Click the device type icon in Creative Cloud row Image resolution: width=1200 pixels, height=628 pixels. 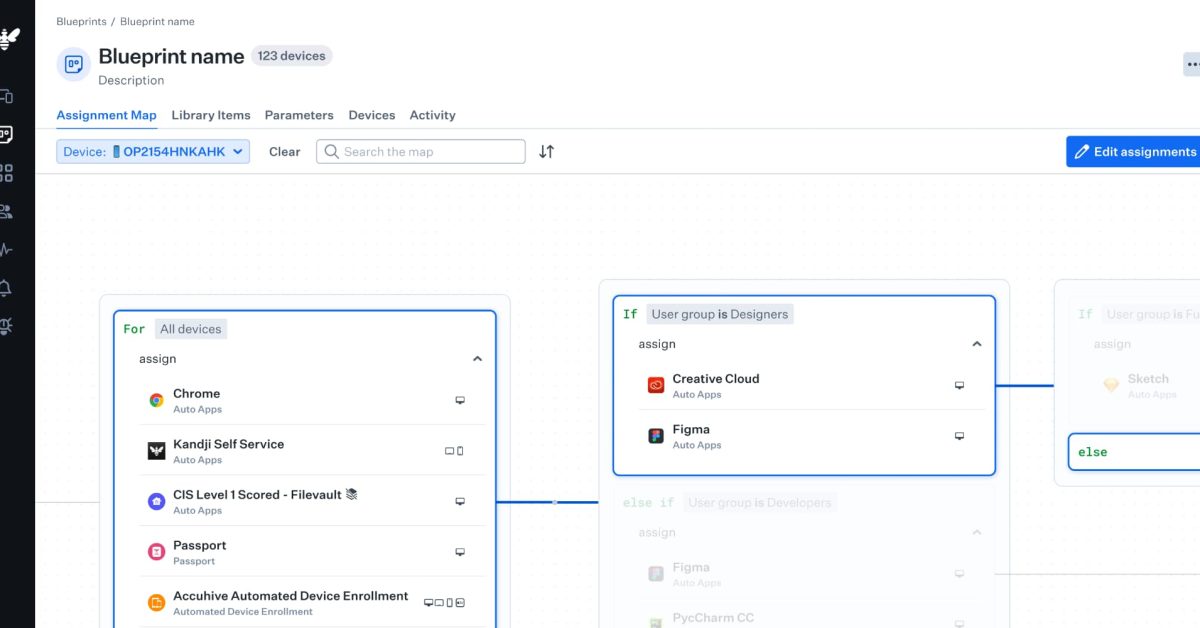pos(959,385)
